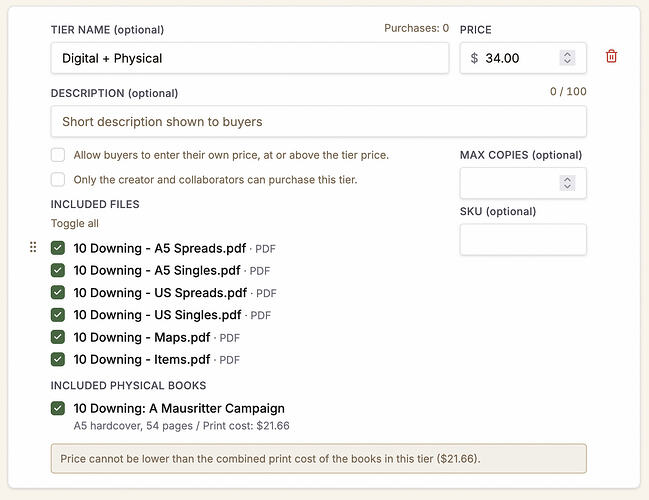Click the 'Price cannot be lower' notice
This screenshot has height=500, width=649.
(318, 459)
